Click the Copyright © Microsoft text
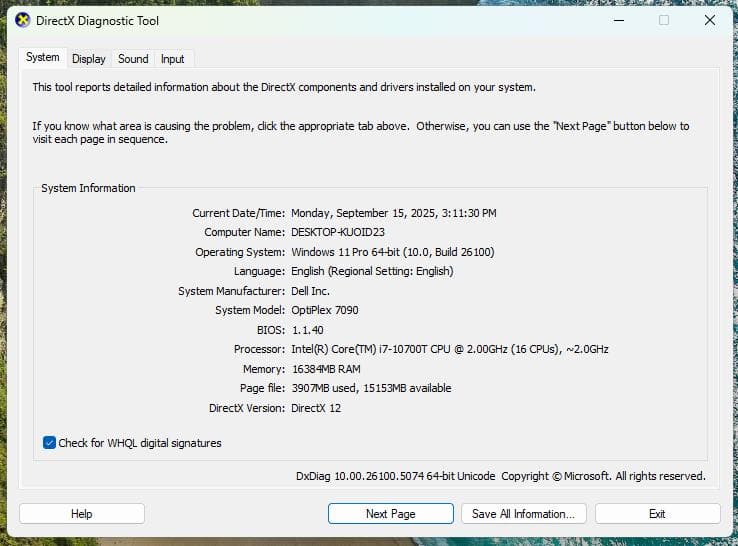The height and width of the screenshot is (546, 738). pos(603,476)
